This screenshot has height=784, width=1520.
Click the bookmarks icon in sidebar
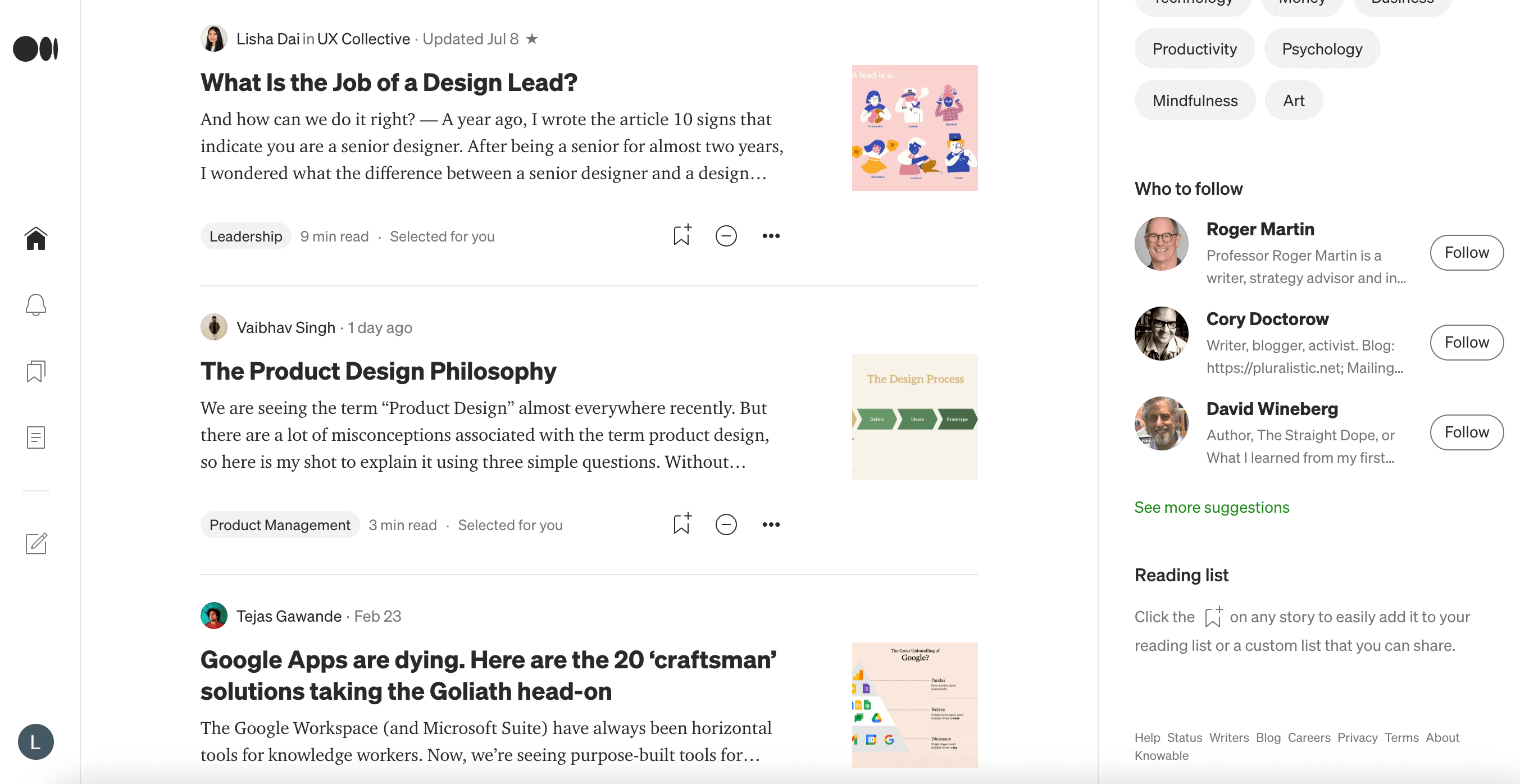click(36, 370)
